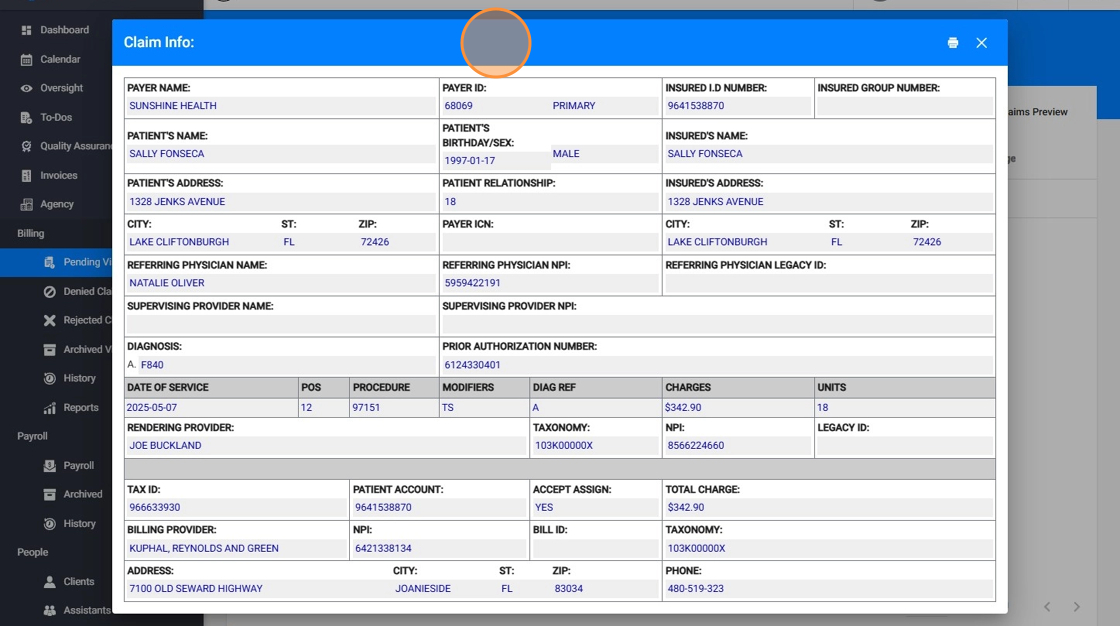This screenshot has height=626, width=1120.
Task: Click the History icon under Billing
Action: (x=49, y=379)
